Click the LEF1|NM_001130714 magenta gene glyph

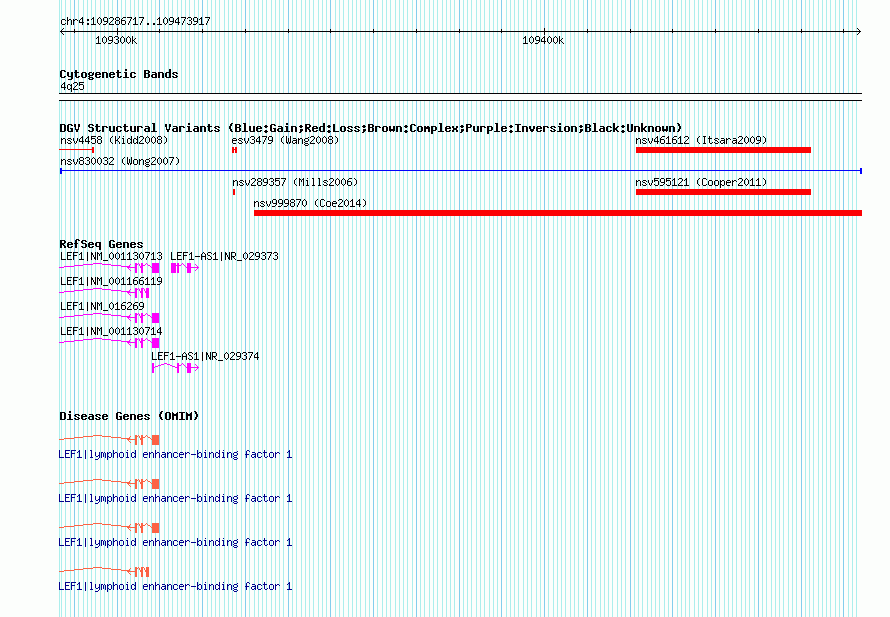coord(110,342)
